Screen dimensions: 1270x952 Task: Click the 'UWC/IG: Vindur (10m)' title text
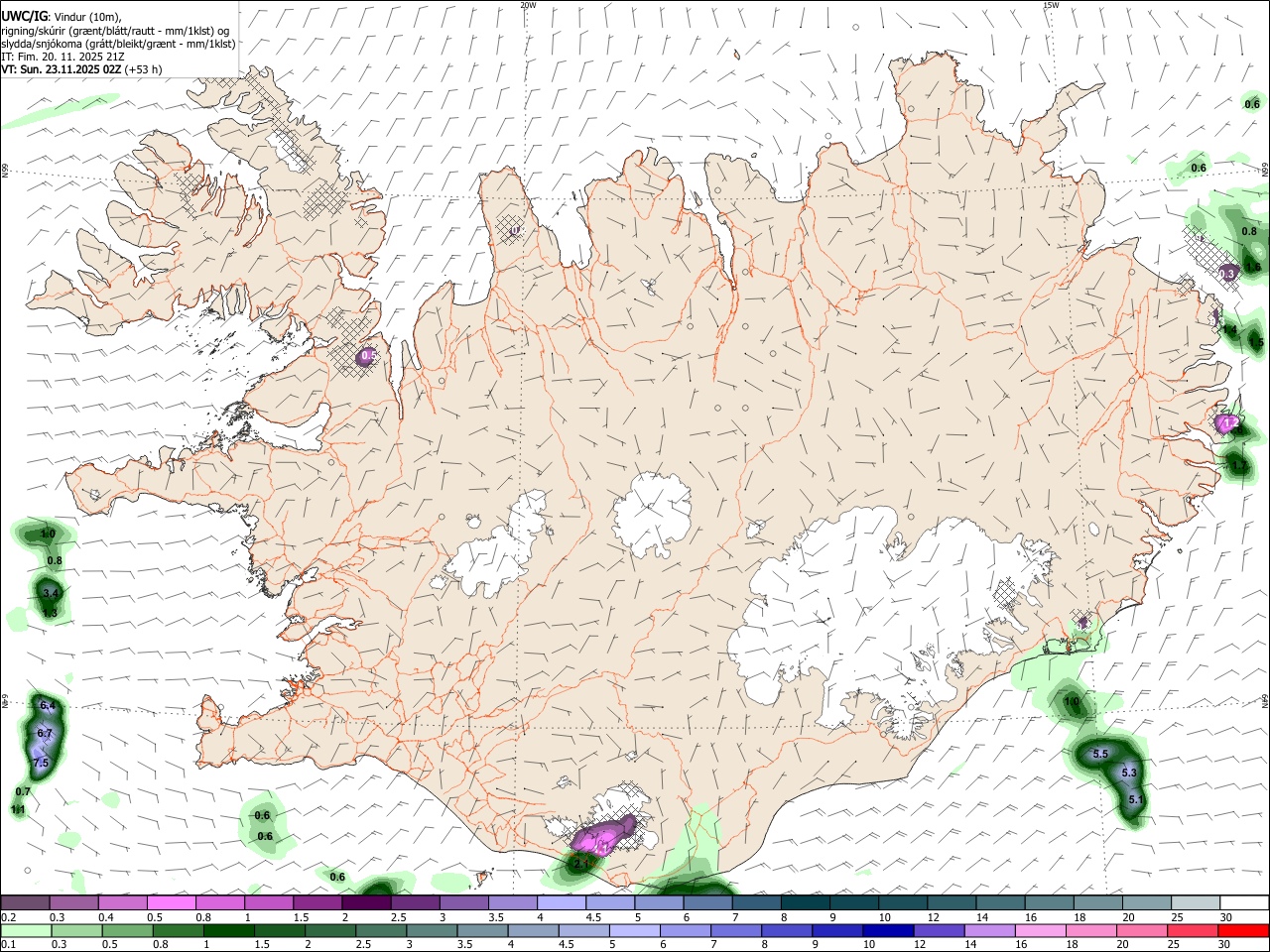tap(60, 17)
